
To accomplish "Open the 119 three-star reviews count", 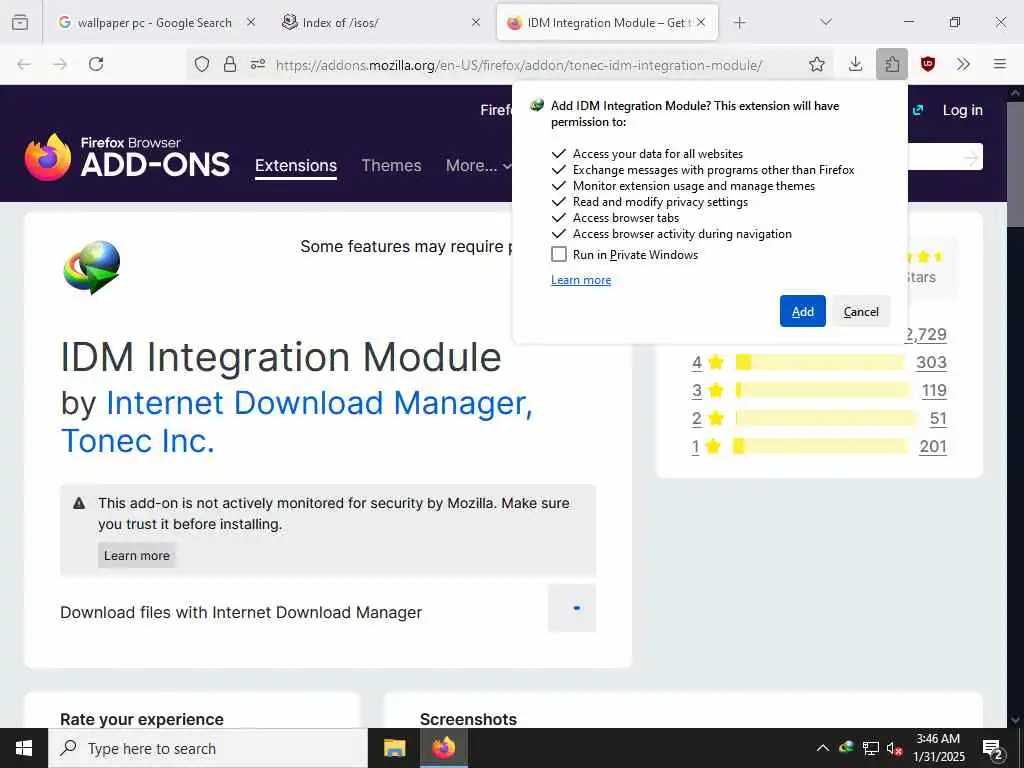I will [x=934, y=391].
